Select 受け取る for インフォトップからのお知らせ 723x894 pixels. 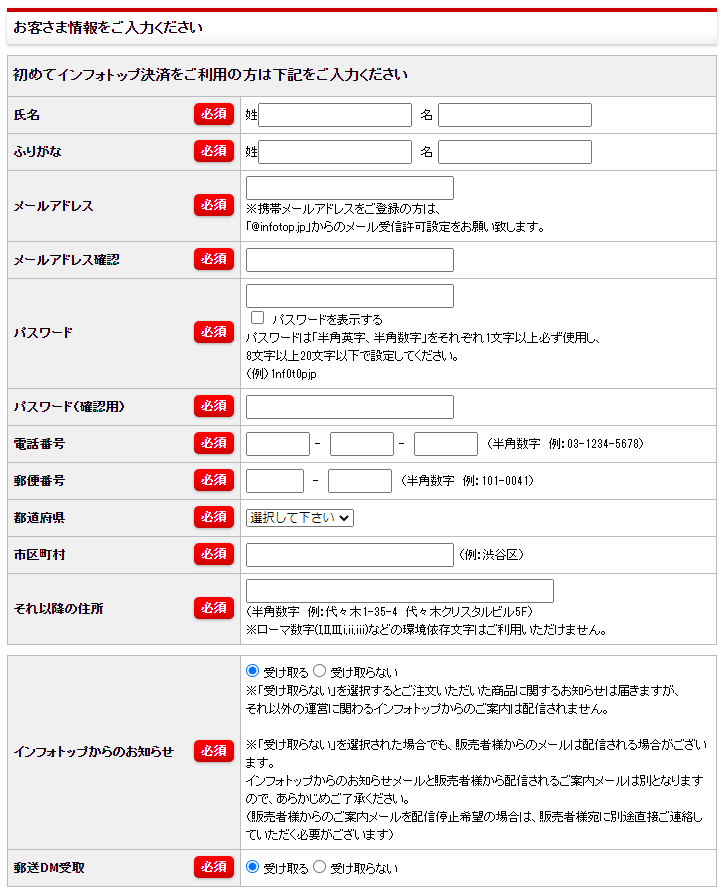click(x=253, y=671)
